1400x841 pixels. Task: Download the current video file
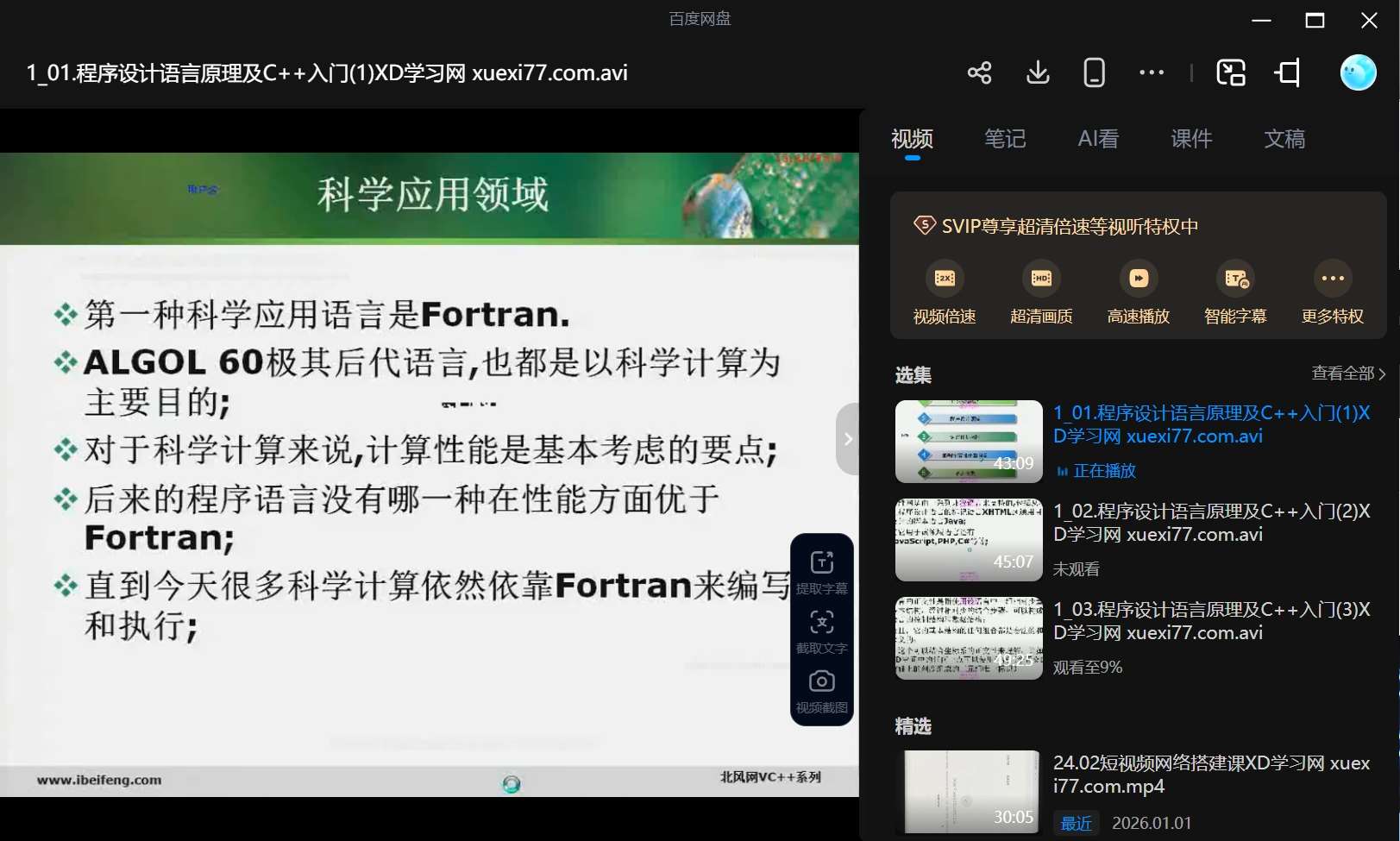click(1038, 72)
